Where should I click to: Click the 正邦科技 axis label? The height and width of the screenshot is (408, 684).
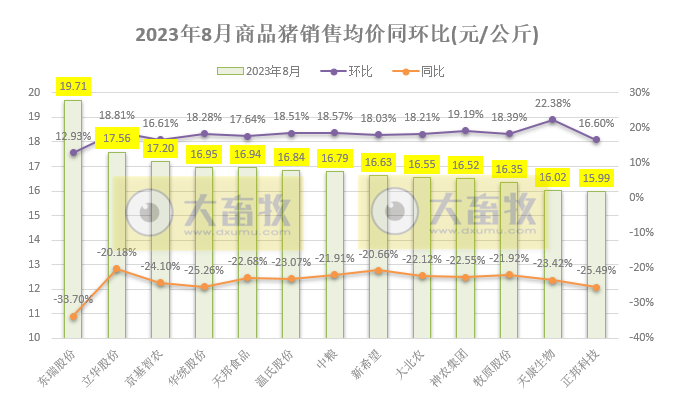click(x=580, y=368)
